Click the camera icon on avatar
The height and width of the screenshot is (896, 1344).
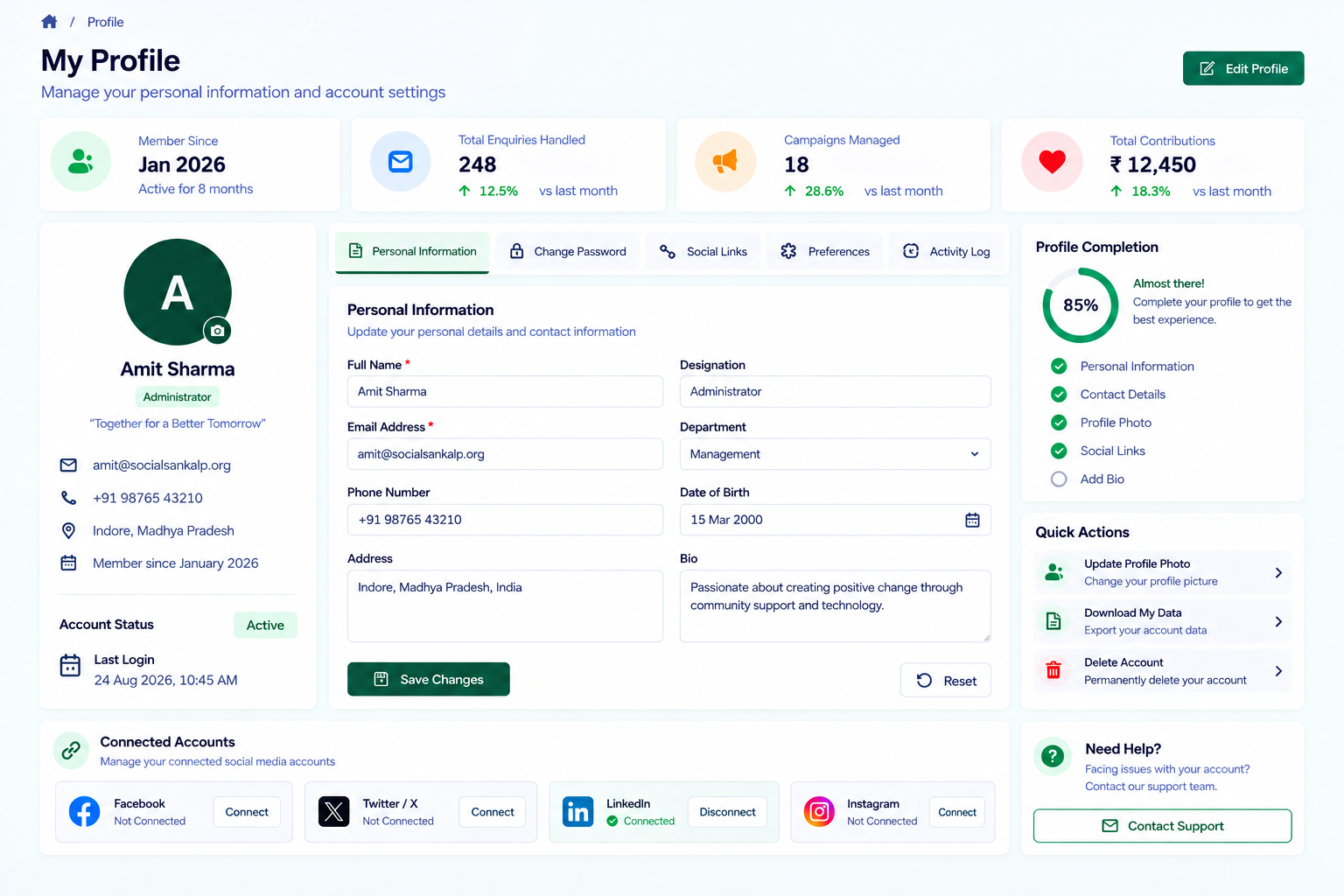point(217,331)
